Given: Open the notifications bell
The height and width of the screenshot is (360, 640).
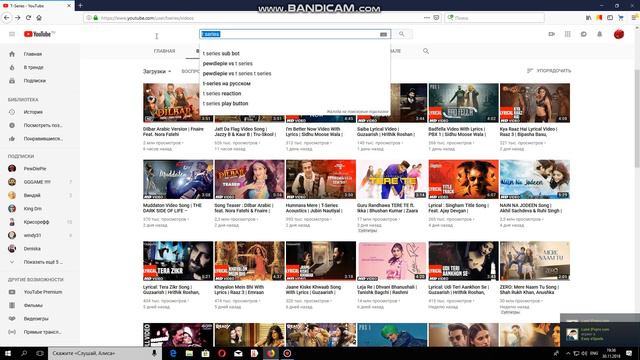Looking at the screenshot, I should coord(600,34).
